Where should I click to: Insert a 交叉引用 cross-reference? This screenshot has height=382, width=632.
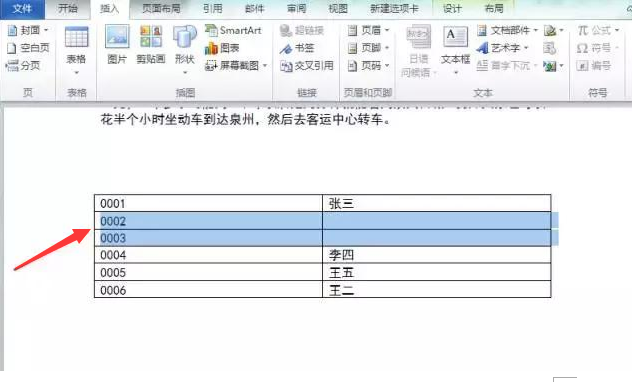[x=307, y=66]
